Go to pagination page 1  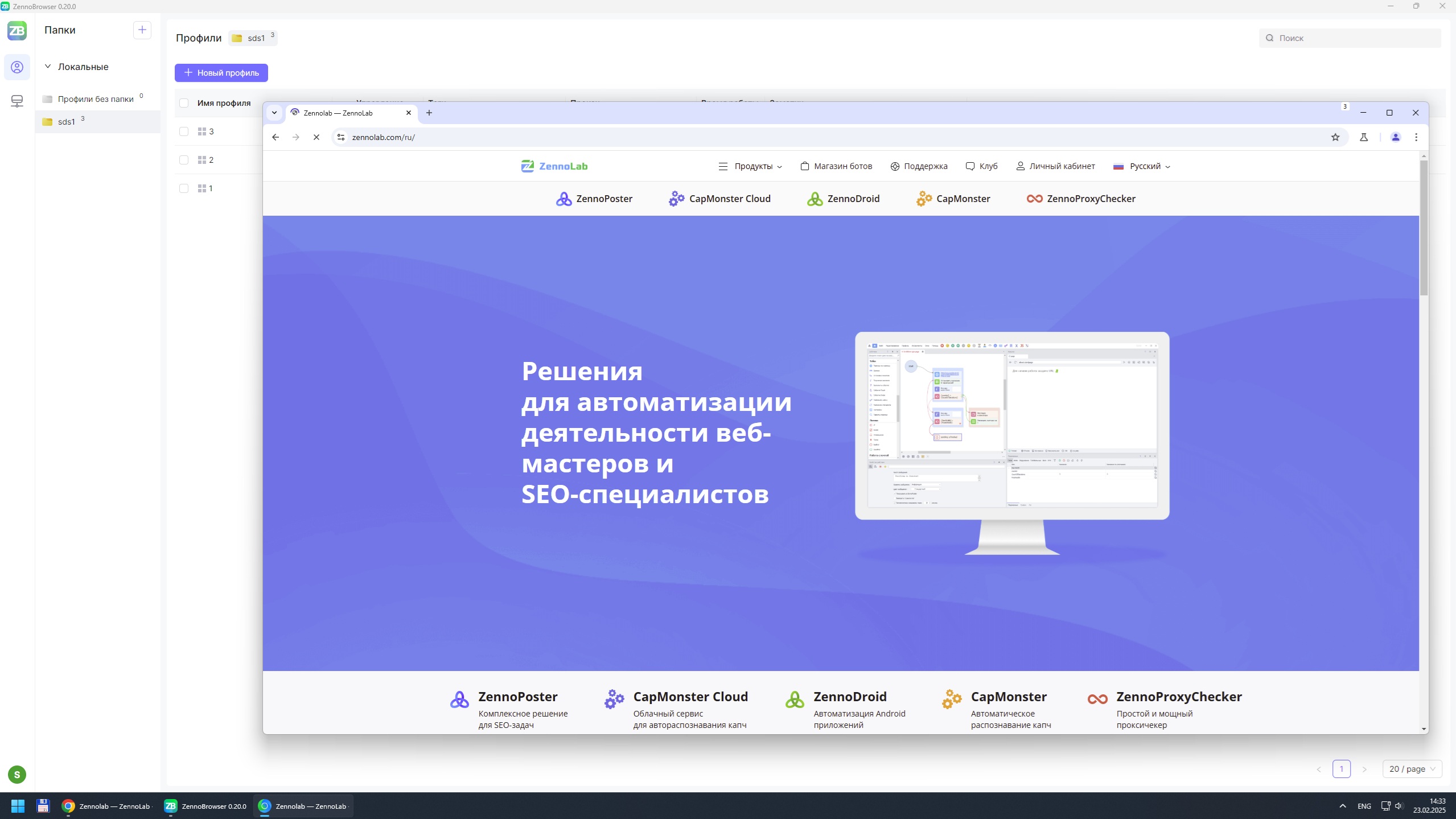pos(1341,769)
